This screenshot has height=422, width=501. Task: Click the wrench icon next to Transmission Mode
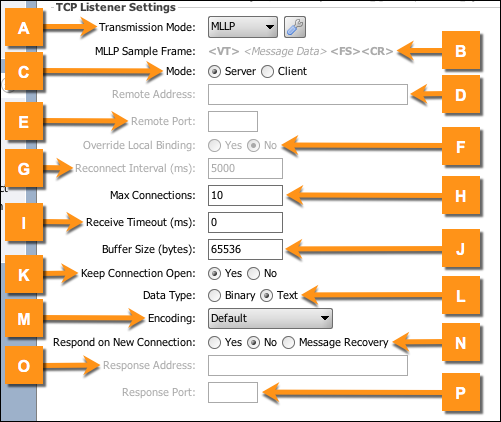295,27
